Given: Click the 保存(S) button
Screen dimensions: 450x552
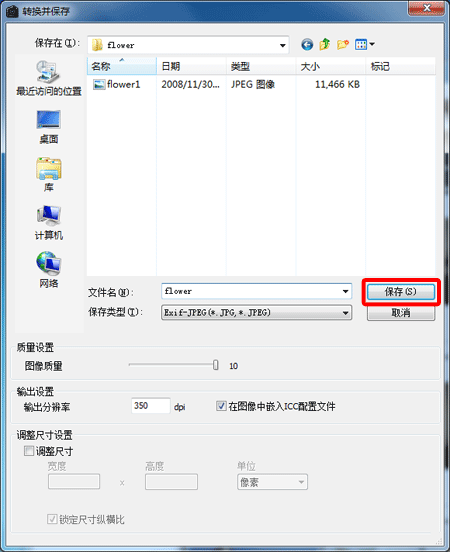Looking at the screenshot, I should click(x=401, y=291).
